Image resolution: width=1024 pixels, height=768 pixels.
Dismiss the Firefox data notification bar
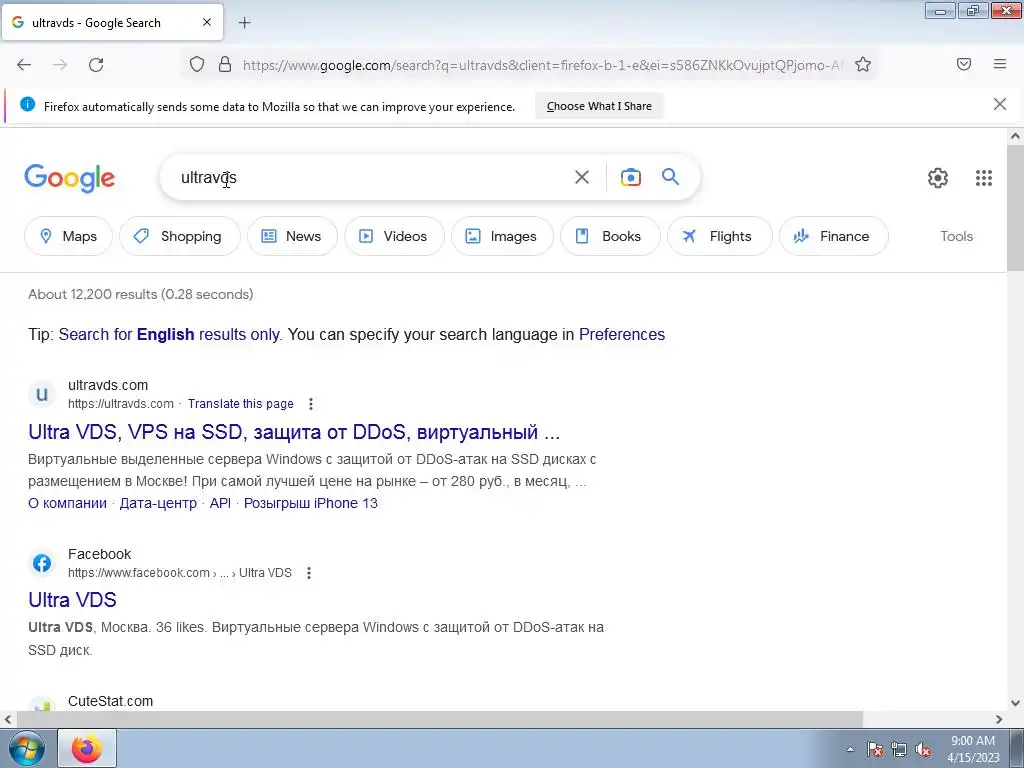1000,104
